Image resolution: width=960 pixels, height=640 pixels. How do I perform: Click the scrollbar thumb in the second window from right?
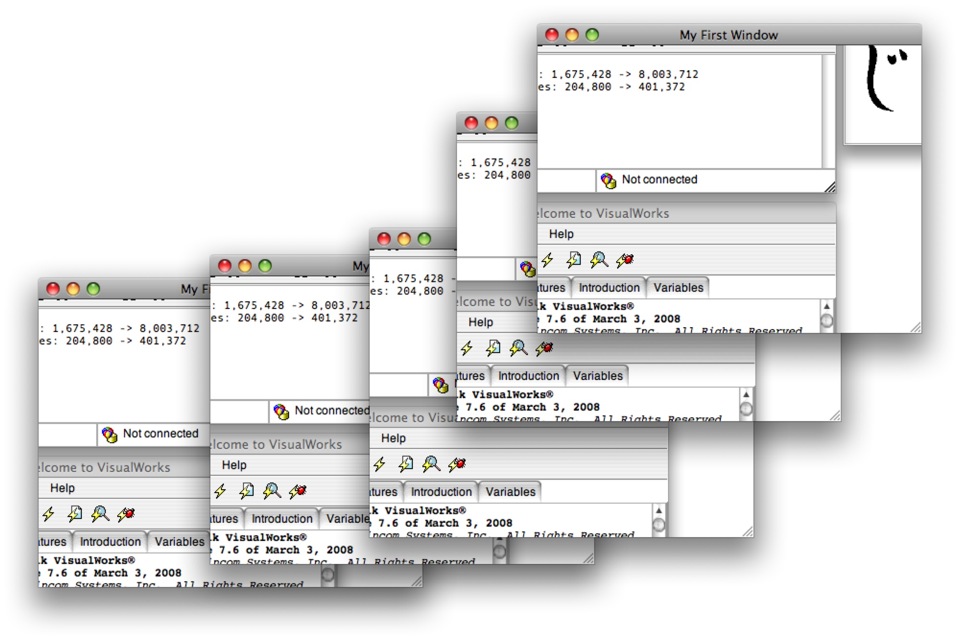pyautogui.click(x=746, y=409)
